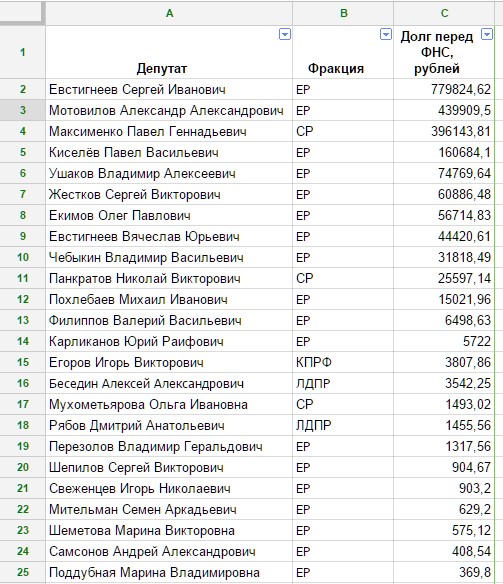
Task: Select row 25 header
Action: 23,572
